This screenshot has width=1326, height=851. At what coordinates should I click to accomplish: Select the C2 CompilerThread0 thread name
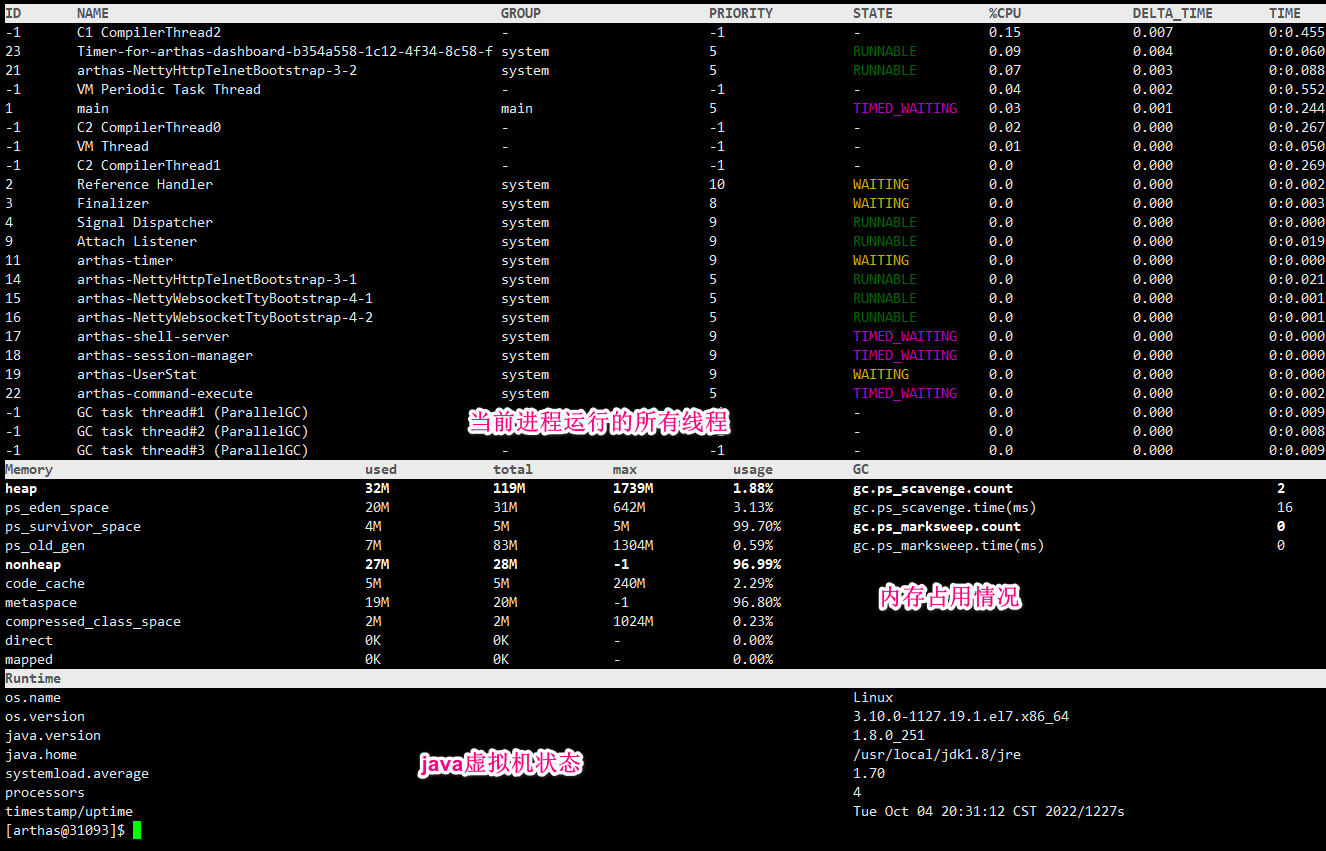[149, 127]
